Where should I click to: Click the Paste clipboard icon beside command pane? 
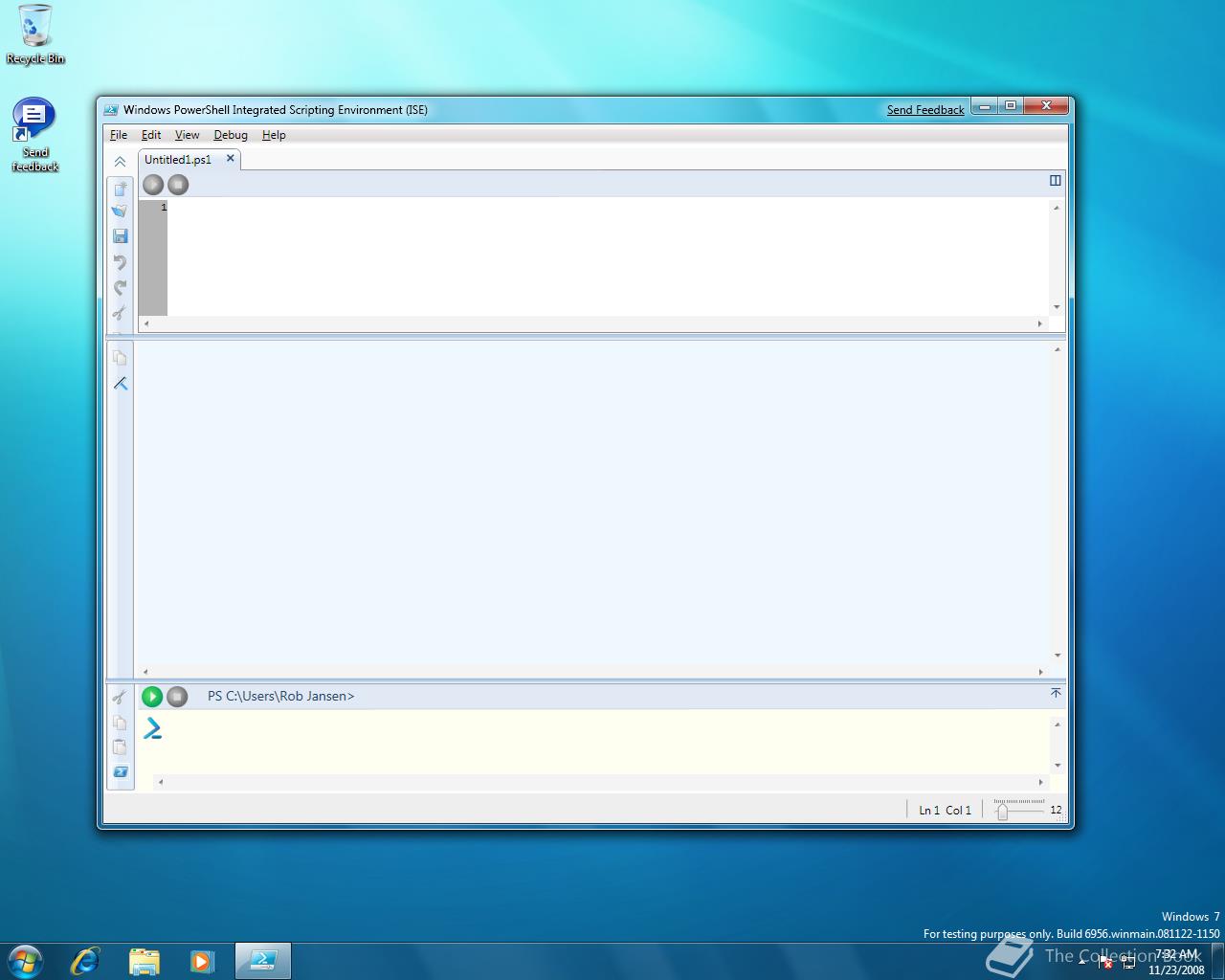120,747
